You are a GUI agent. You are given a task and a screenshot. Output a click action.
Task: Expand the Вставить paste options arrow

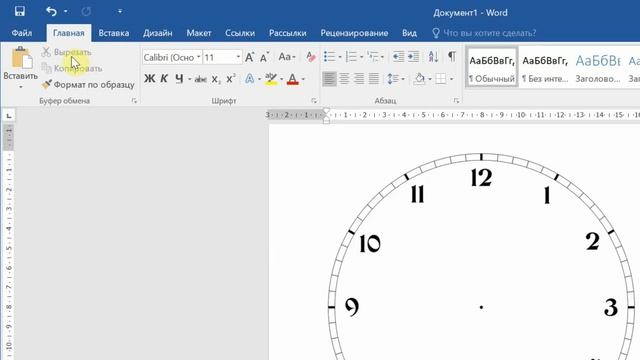[x=20, y=87]
